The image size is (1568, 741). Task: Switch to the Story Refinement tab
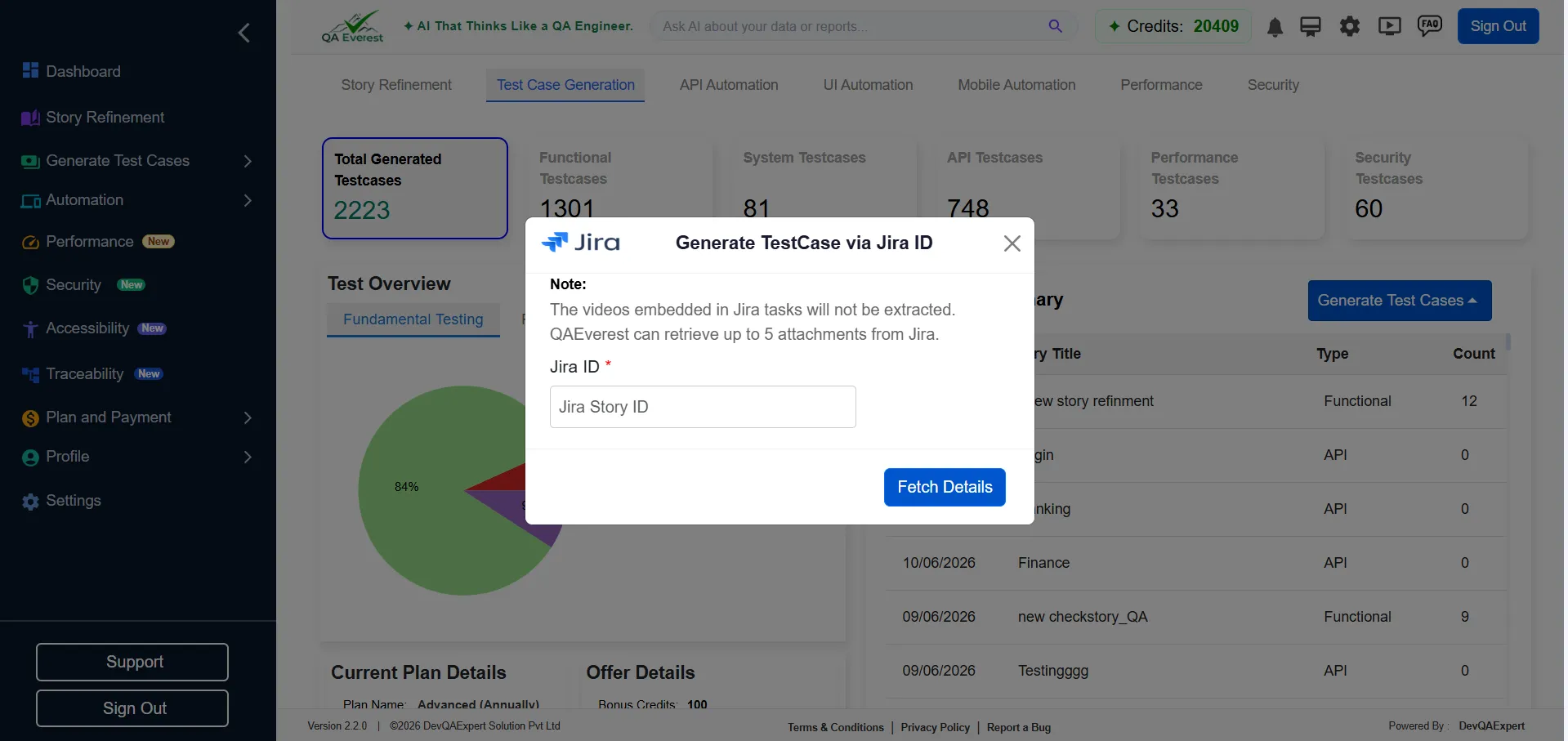point(396,85)
